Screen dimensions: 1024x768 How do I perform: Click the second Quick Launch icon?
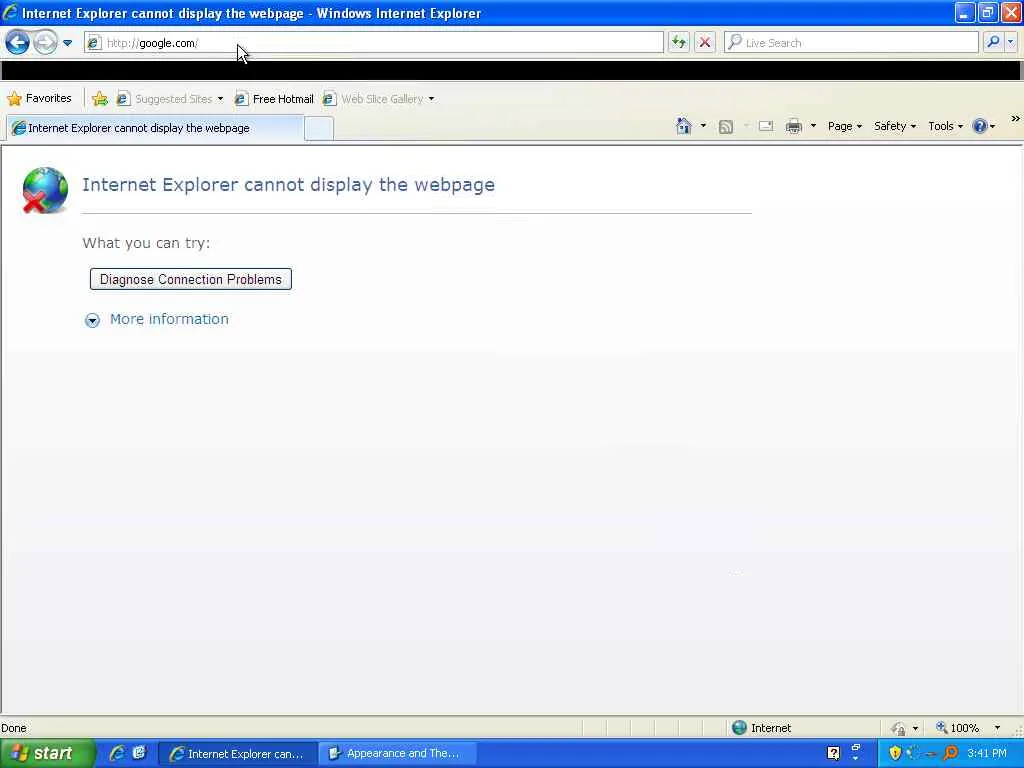pos(139,753)
